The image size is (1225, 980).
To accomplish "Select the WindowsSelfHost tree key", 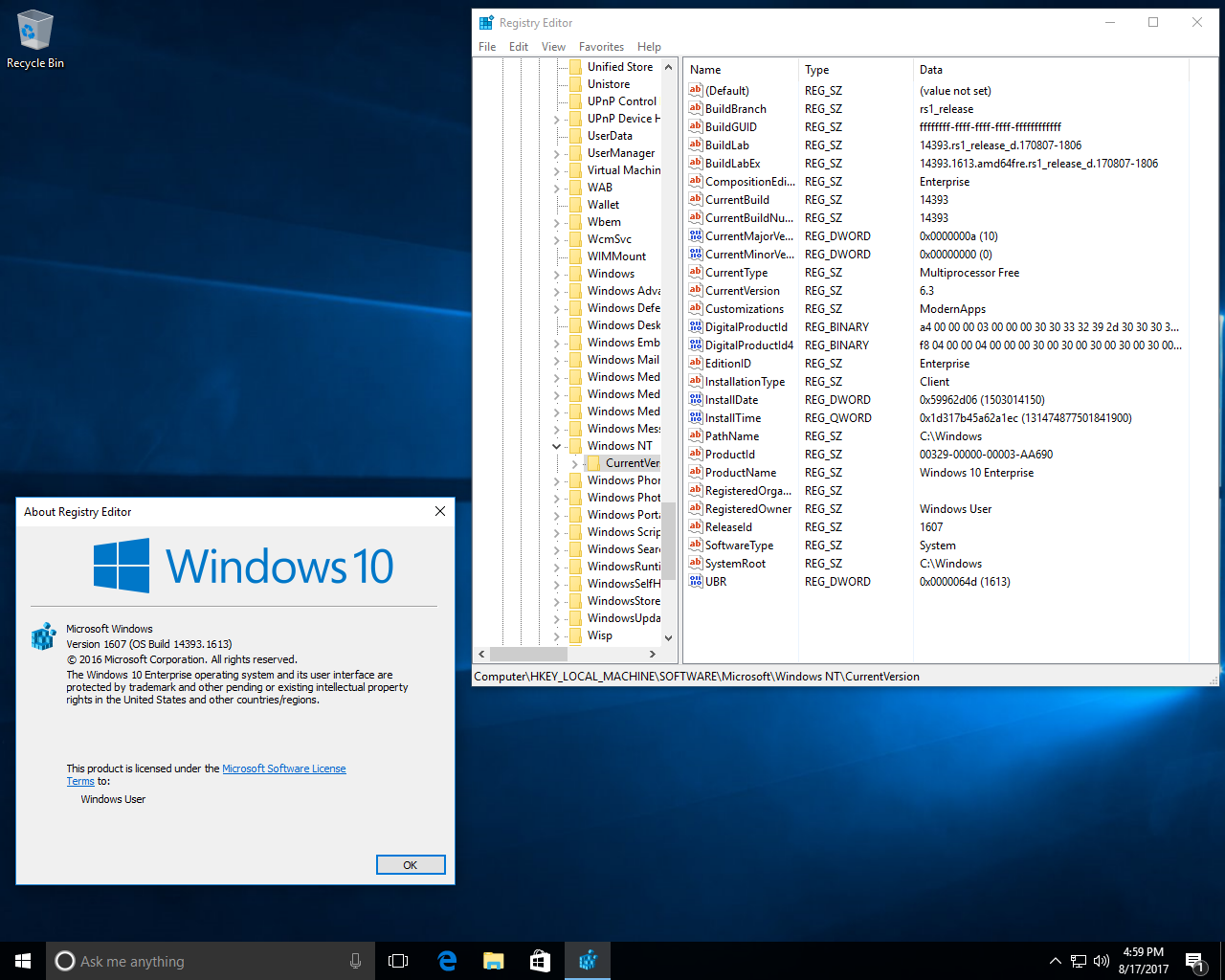I will [623, 583].
